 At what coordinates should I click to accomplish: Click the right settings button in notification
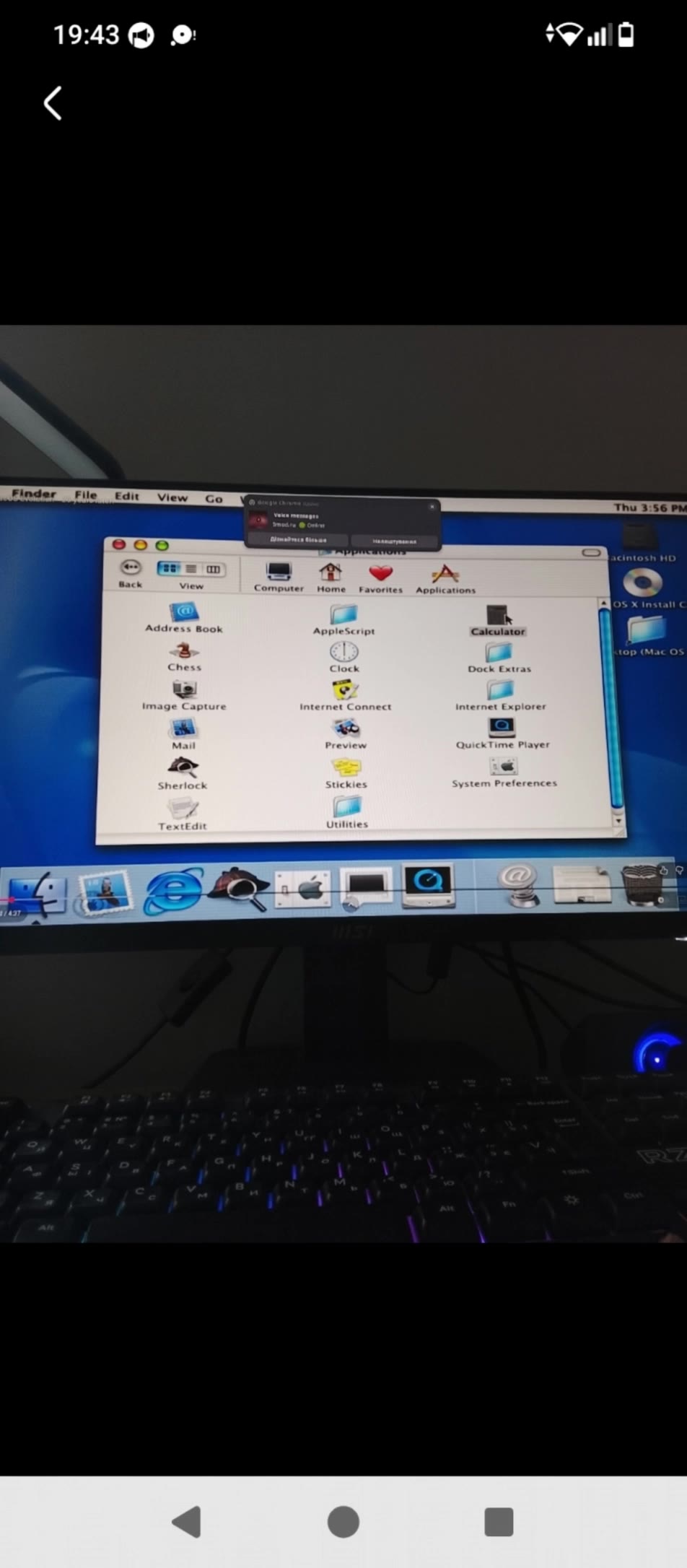coord(394,541)
